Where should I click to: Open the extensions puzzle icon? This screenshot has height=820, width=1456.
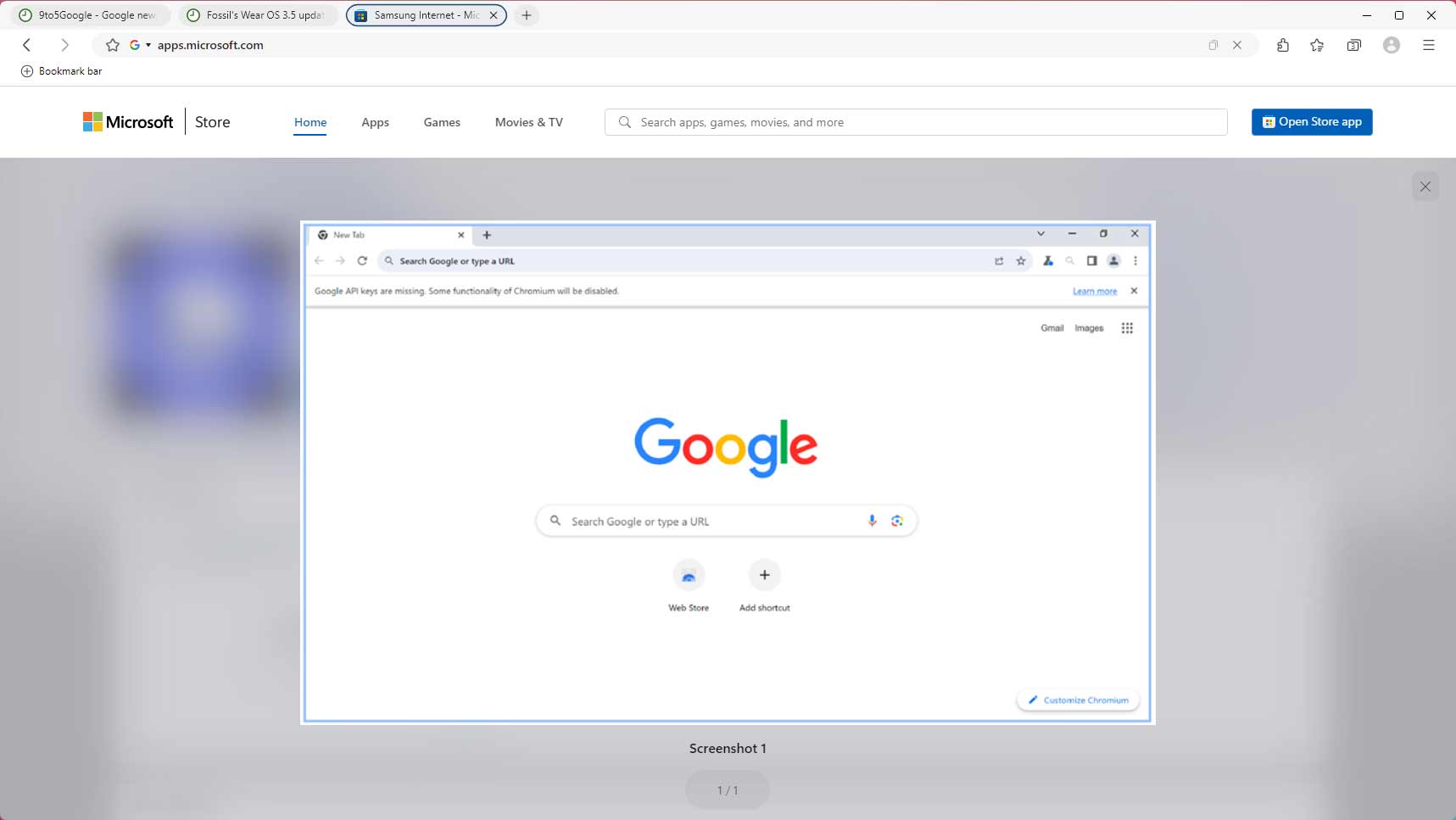pyautogui.click(x=1282, y=45)
